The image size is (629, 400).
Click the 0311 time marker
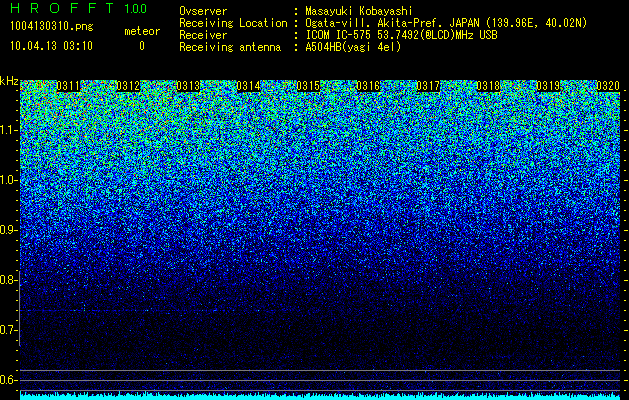click(68, 86)
